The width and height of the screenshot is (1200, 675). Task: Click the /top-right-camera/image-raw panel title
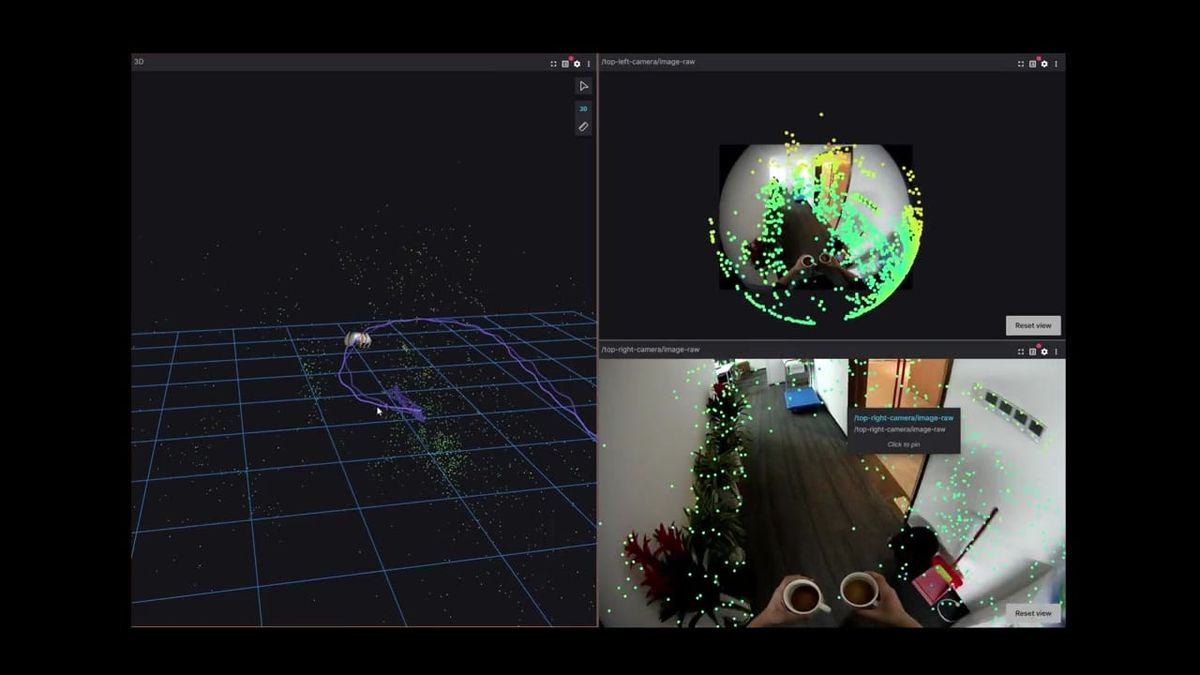point(650,350)
